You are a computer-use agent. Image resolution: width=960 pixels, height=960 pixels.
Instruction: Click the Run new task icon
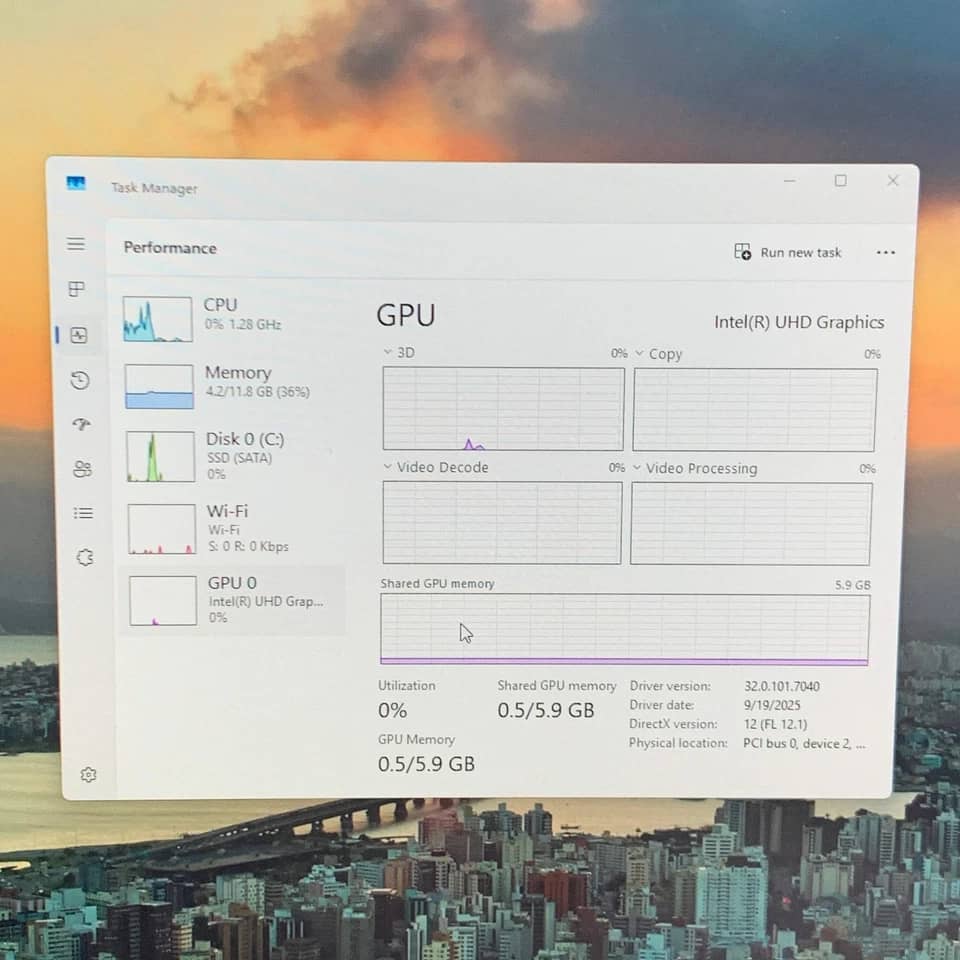(742, 252)
